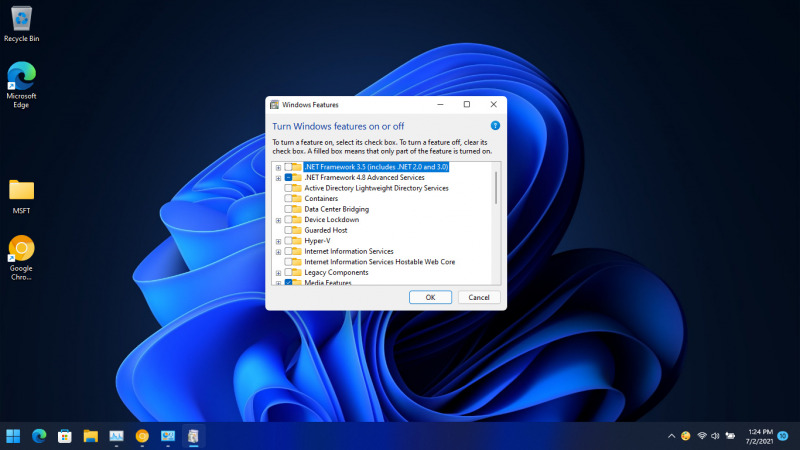Turn on the Hyper-V checkbox
Screen dimensions: 800x450
pos(288,241)
